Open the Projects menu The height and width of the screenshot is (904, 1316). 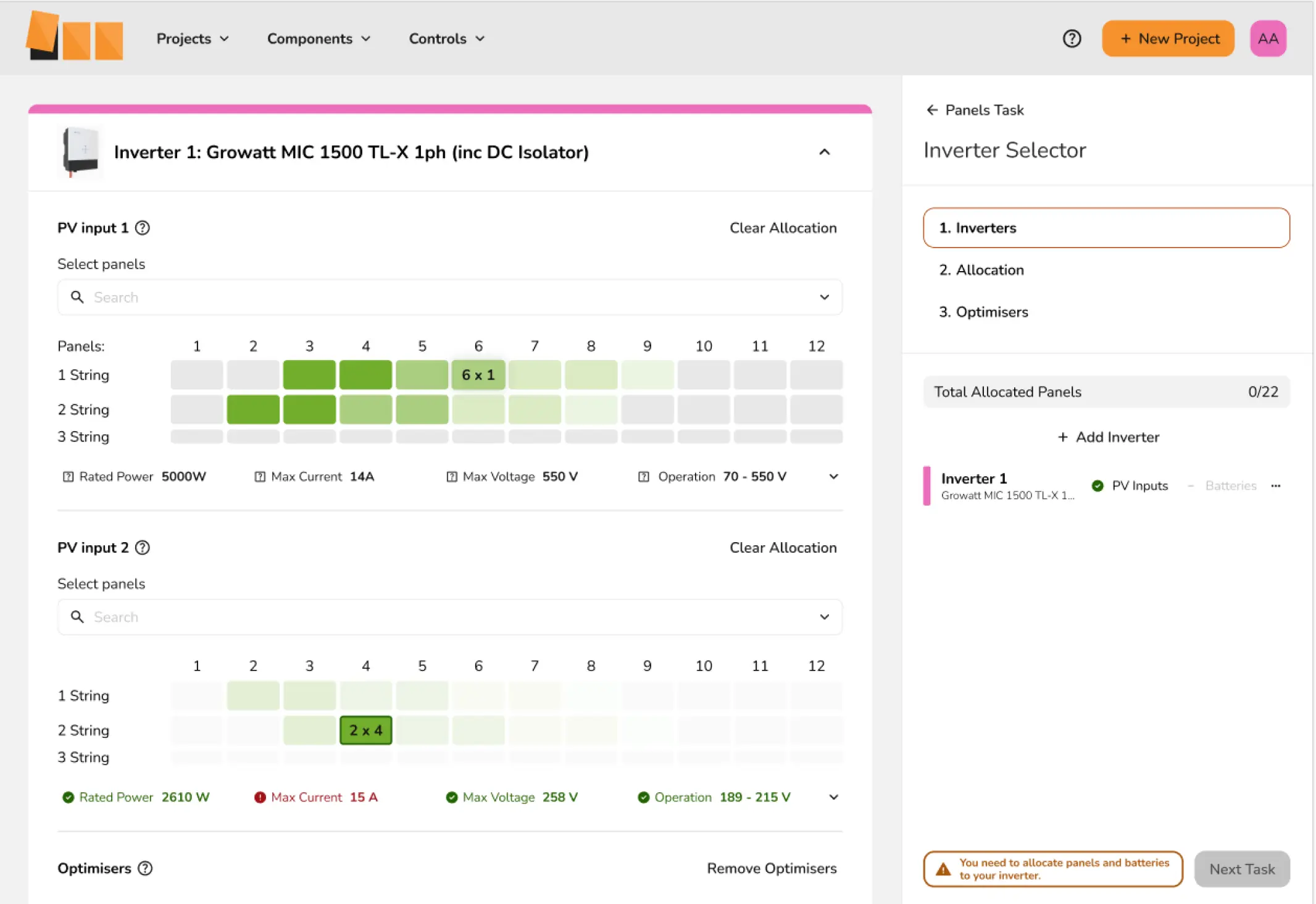[193, 39]
